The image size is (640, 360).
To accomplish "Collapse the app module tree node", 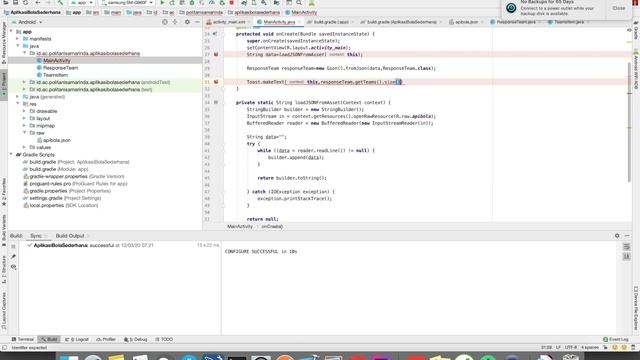I will (11, 31).
